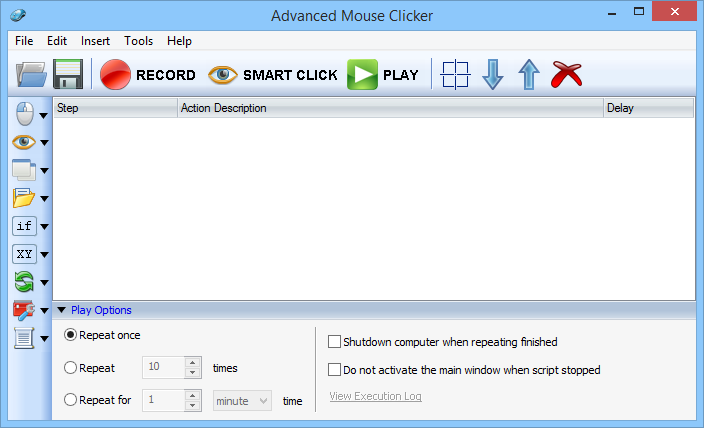
Task: Open the View Execution Log link
Action: (375, 396)
